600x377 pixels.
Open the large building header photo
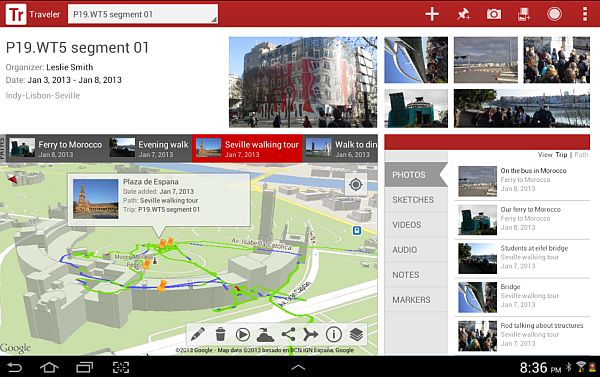pos(303,82)
